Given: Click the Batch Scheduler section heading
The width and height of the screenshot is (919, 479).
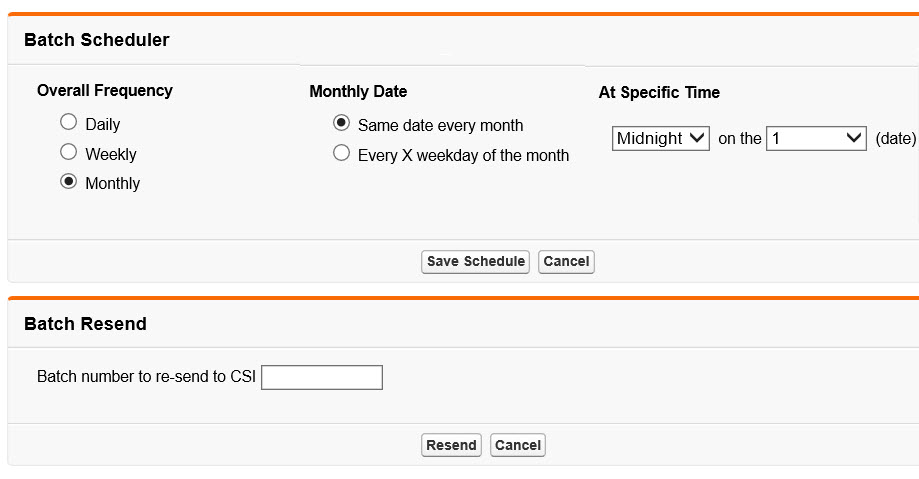Looking at the screenshot, I should [97, 40].
